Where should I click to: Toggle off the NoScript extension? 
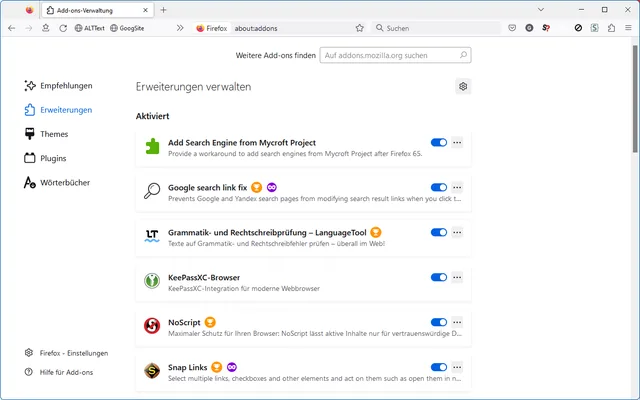click(x=438, y=322)
